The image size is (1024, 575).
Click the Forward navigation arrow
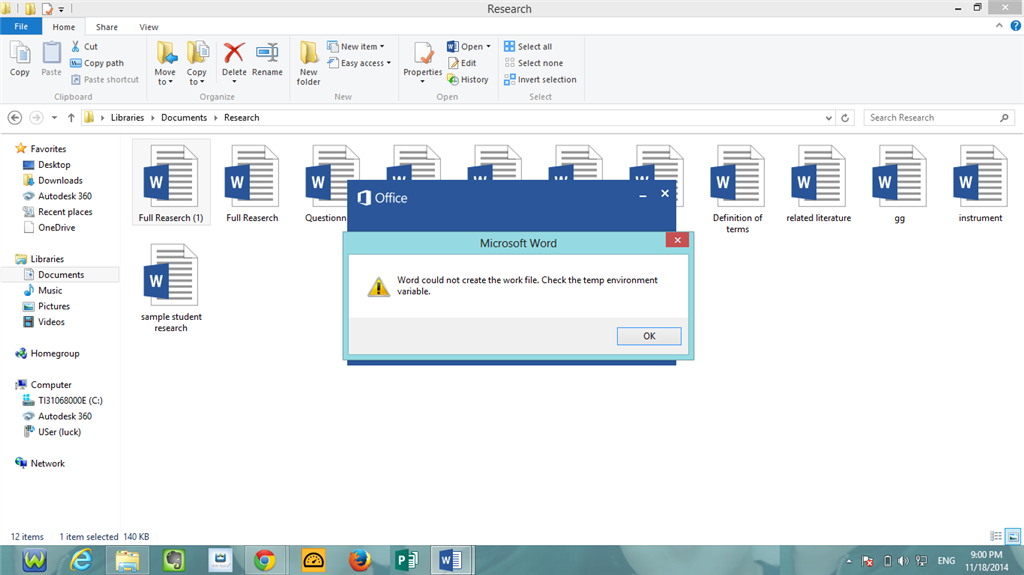(37, 118)
